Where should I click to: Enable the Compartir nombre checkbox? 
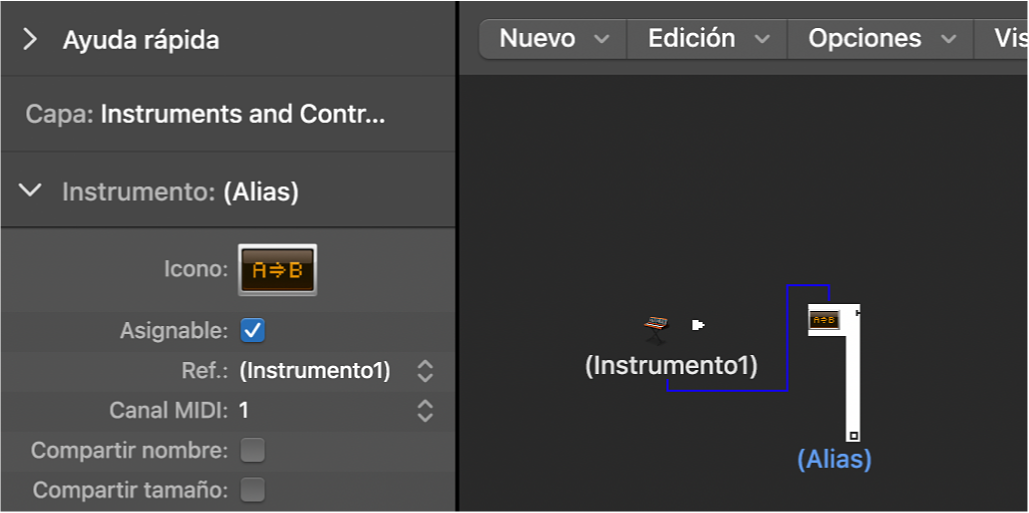pos(253,451)
